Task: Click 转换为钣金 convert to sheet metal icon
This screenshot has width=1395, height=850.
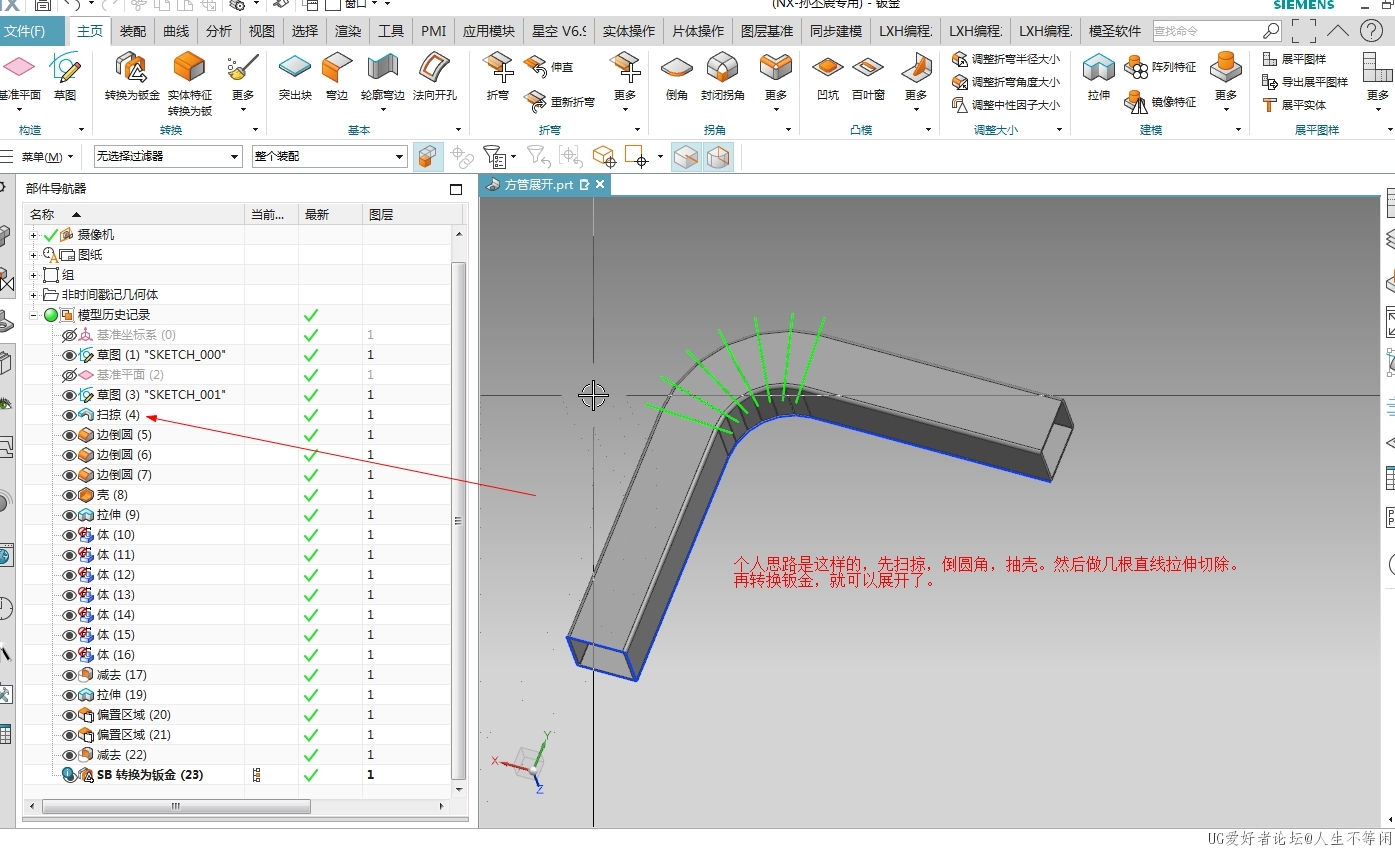Action: coord(132,78)
